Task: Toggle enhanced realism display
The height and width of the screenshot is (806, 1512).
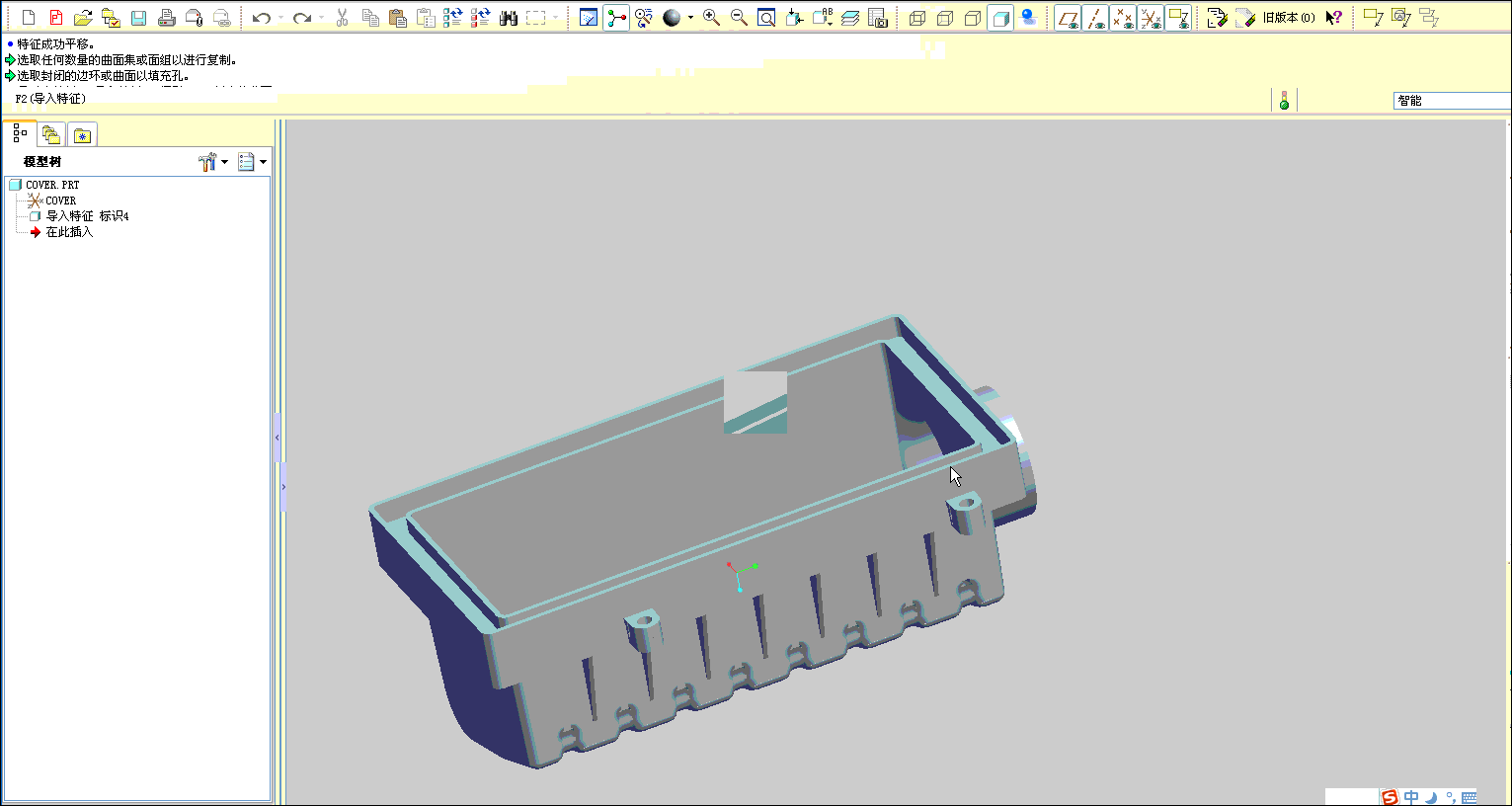Action: pyautogui.click(x=1028, y=18)
